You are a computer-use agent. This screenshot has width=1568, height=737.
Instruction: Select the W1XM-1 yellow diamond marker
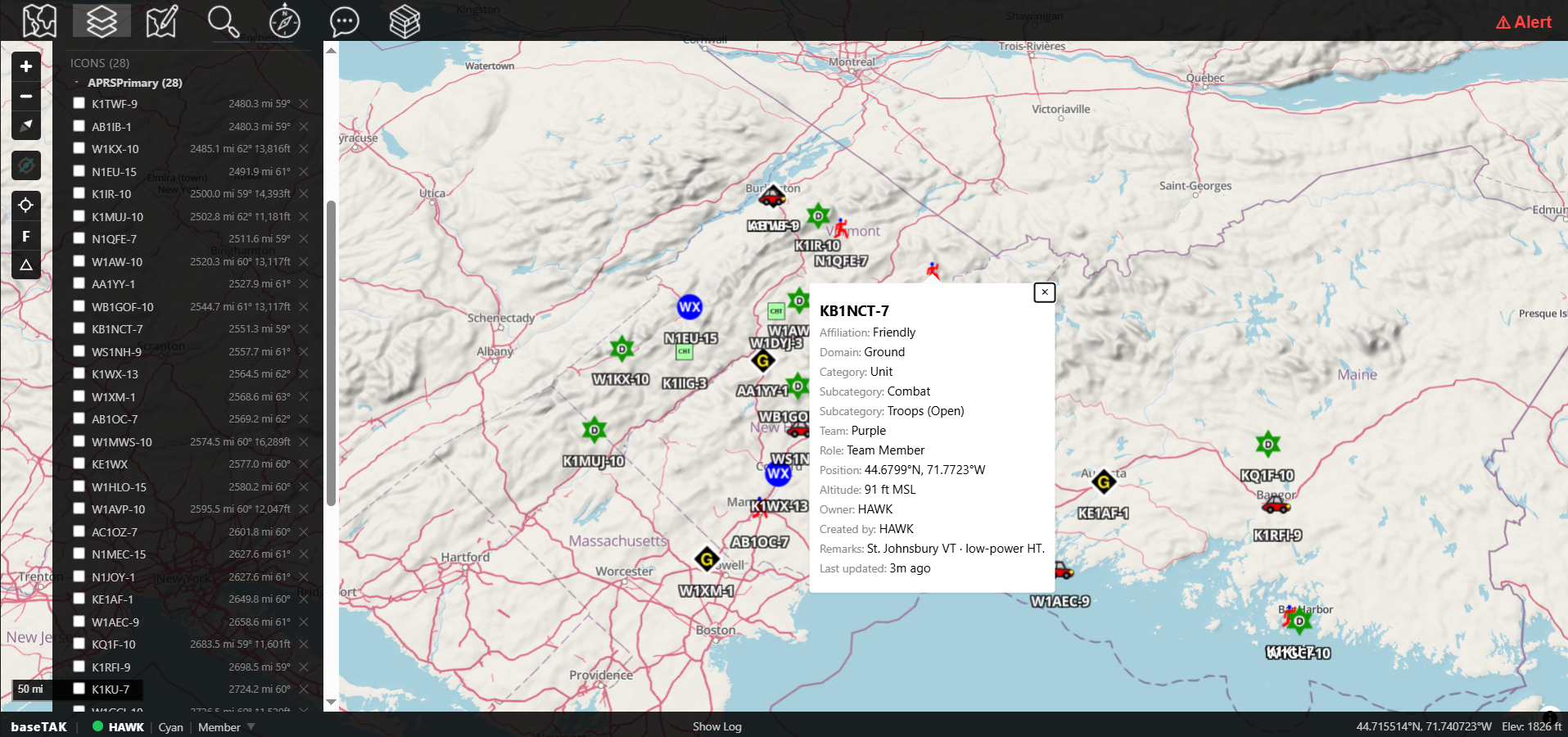coord(707,559)
